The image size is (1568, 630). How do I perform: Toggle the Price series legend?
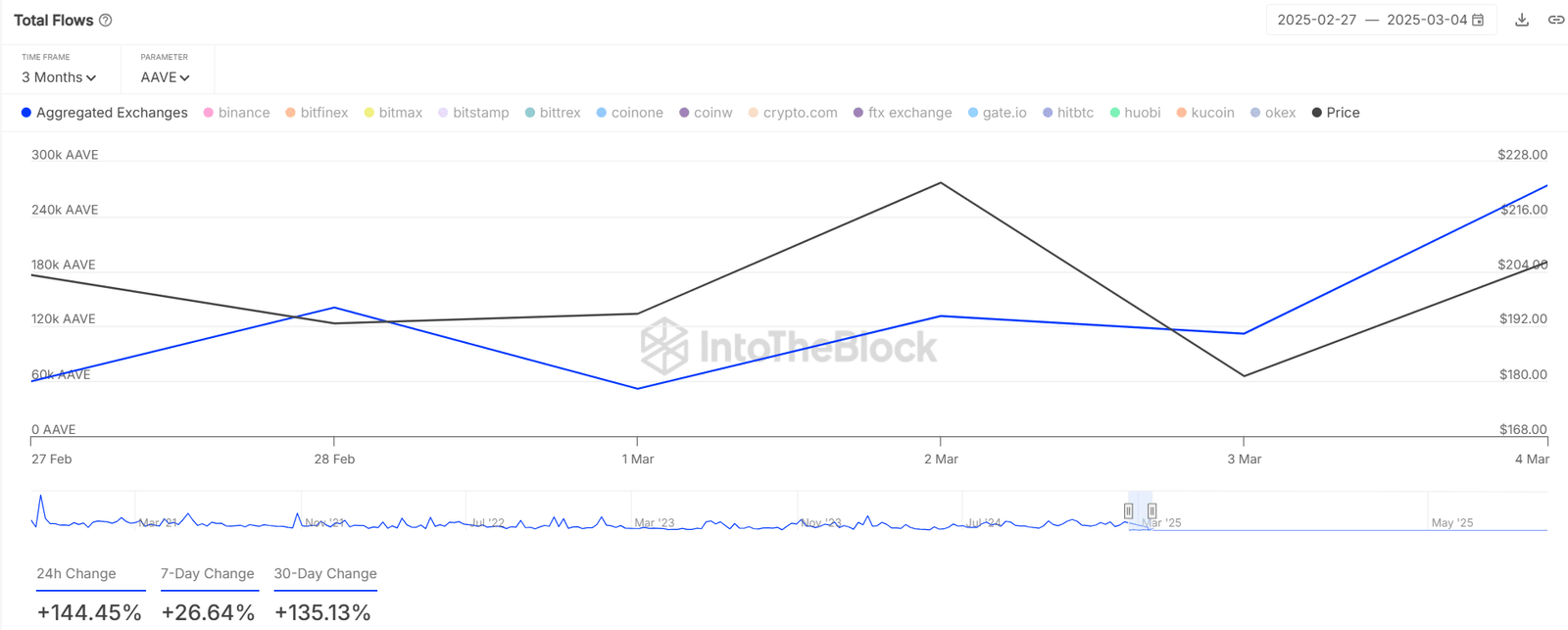click(1336, 113)
